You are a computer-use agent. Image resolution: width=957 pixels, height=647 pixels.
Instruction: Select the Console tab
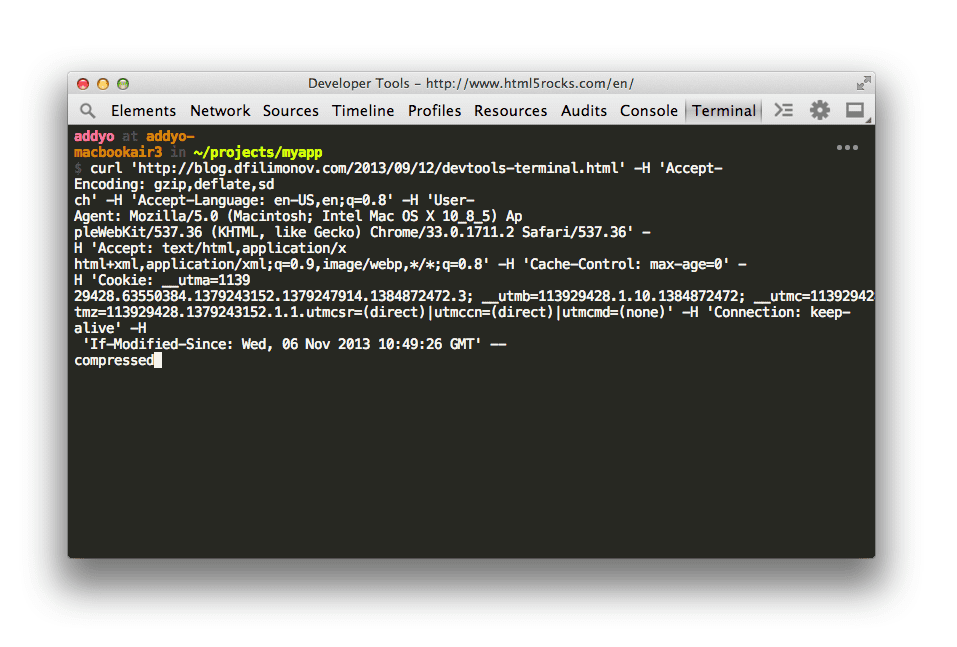coord(648,110)
